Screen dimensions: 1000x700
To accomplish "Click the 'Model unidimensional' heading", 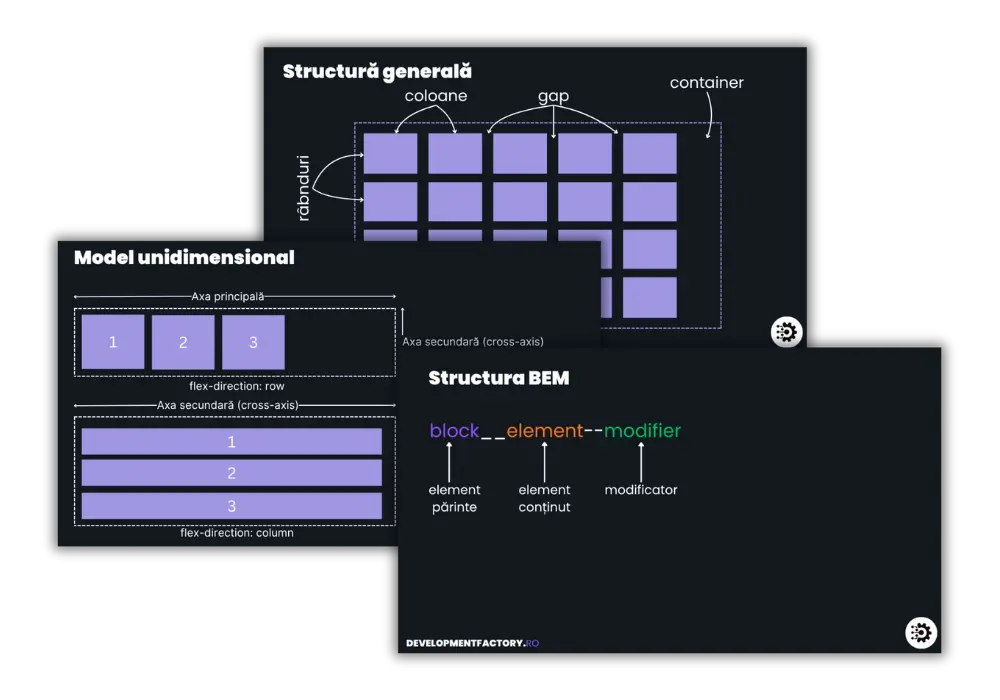I will pos(184,258).
